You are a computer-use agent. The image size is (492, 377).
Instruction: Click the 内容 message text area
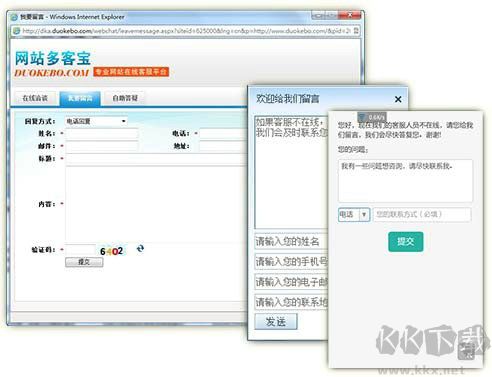(157, 204)
